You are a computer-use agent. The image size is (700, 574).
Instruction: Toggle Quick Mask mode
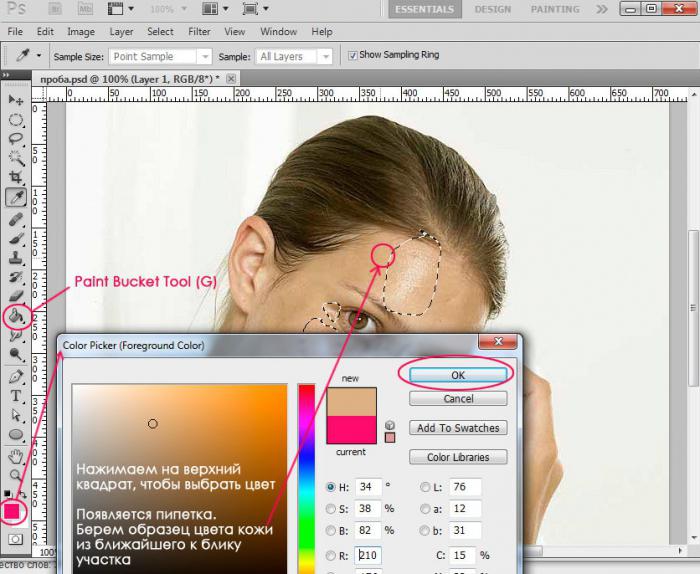tap(16, 539)
